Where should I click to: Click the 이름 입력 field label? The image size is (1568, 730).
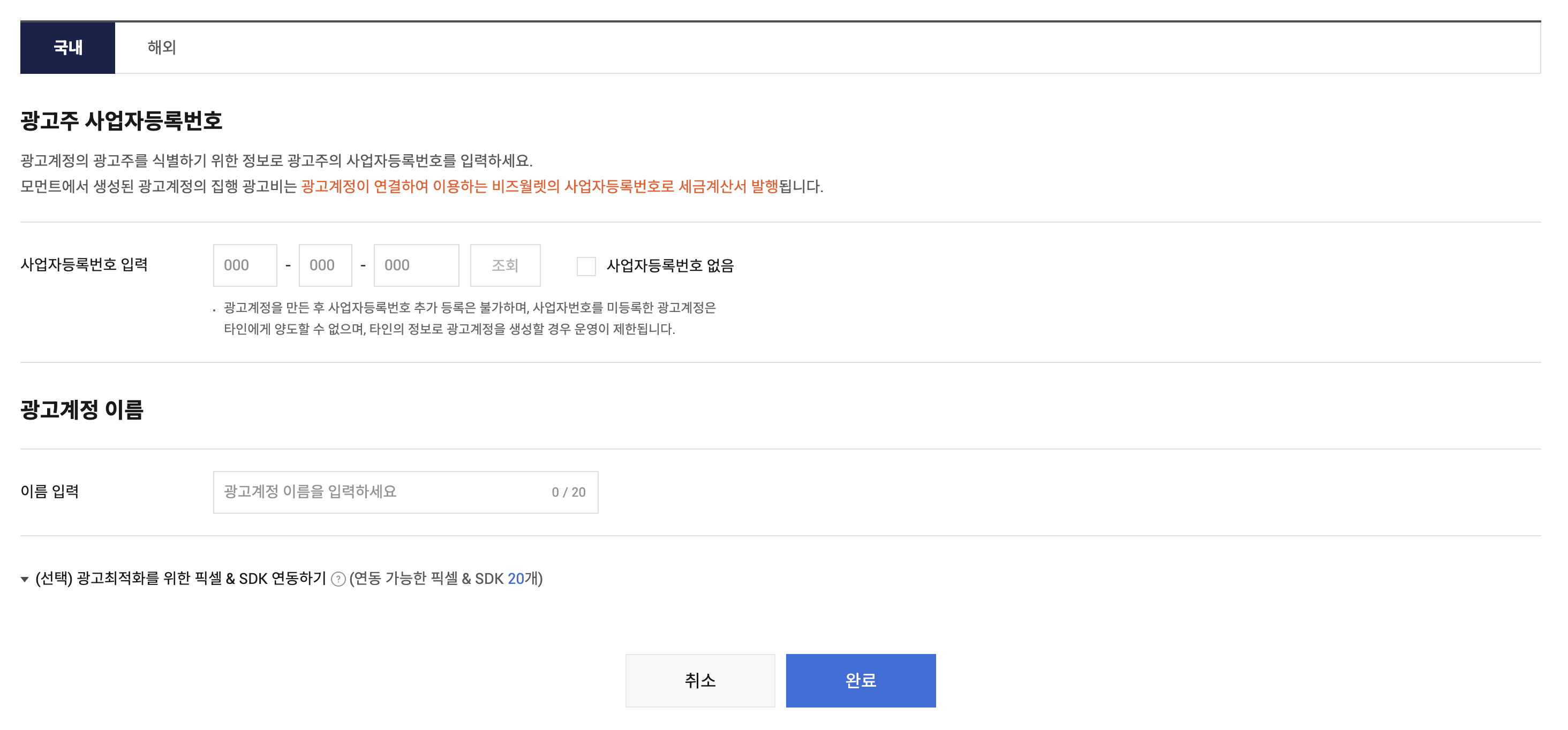click(50, 491)
